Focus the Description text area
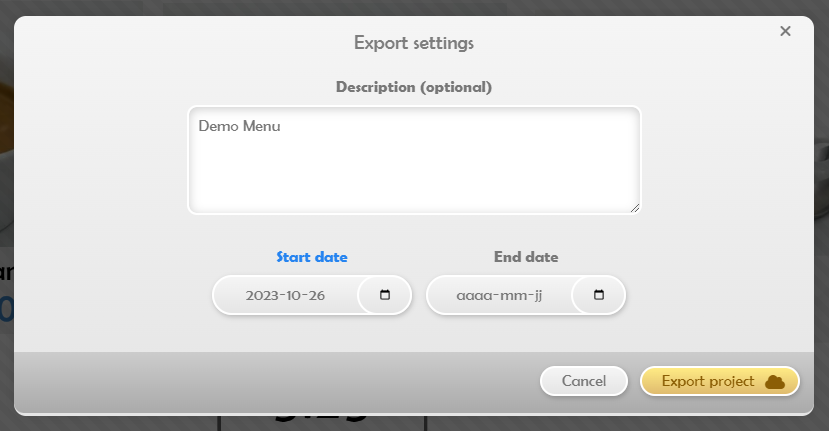Viewport: 829px width, 431px height. point(414,160)
